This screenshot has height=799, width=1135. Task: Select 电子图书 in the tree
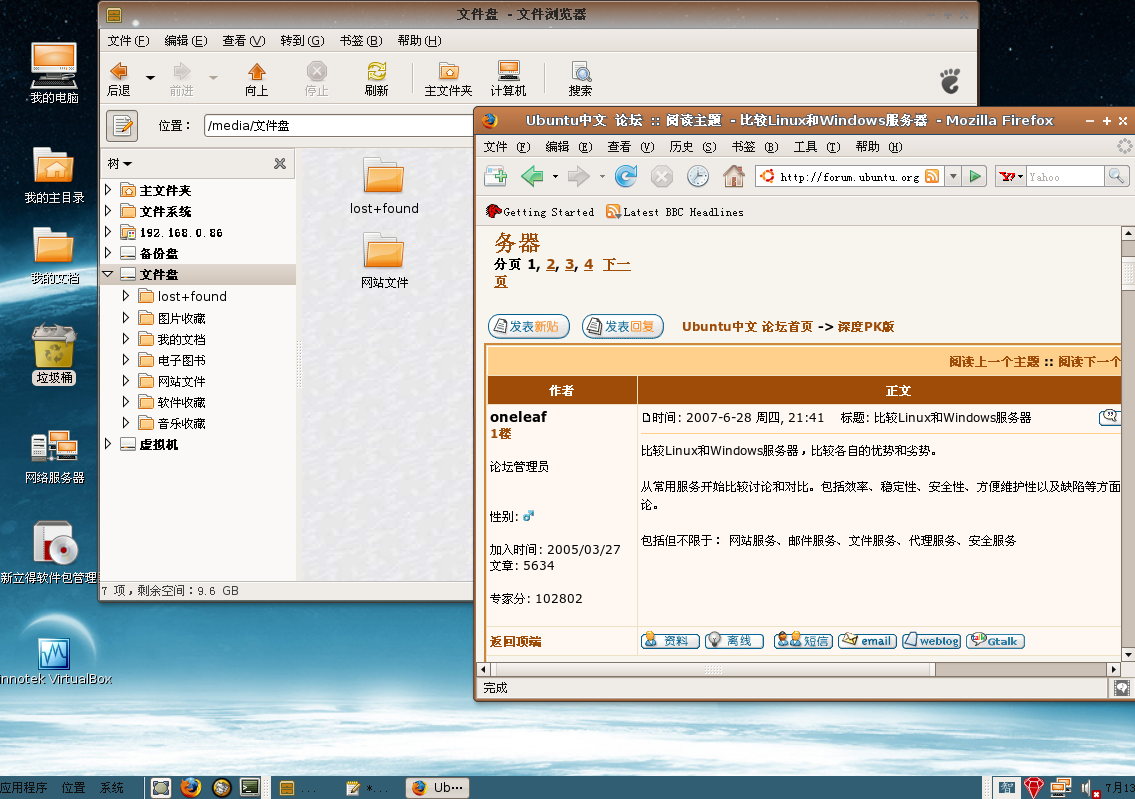(181, 360)
